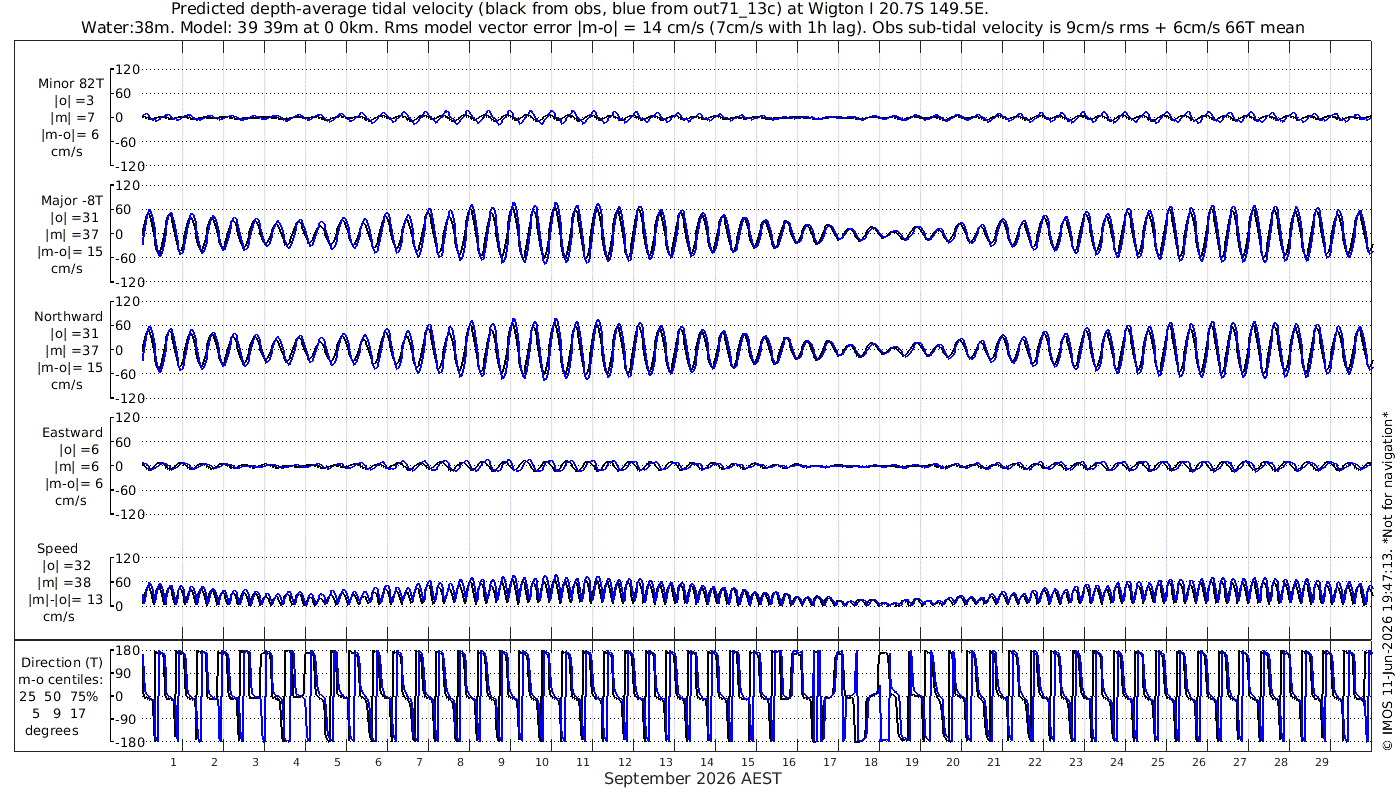Click '|o| =31' in the Northward panel
The image size is (1400, 800).
coord(75,334)
